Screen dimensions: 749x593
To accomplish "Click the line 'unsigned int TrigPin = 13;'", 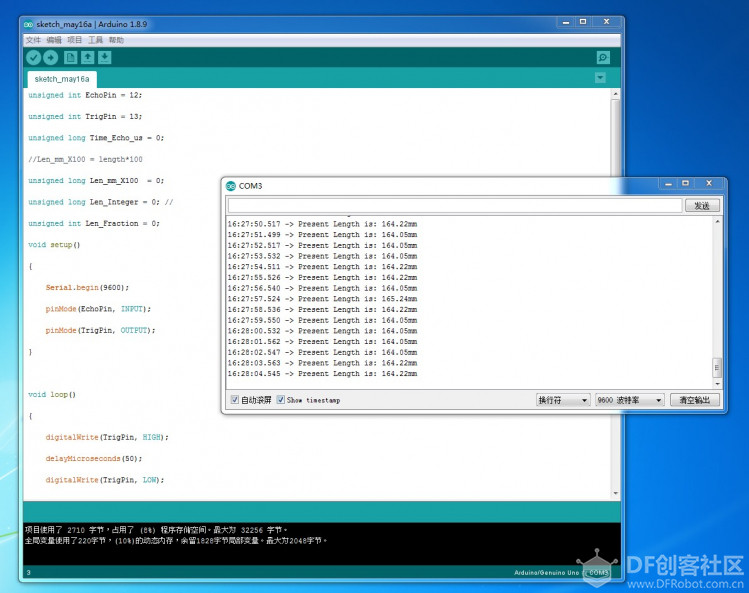I will [85, 117].
